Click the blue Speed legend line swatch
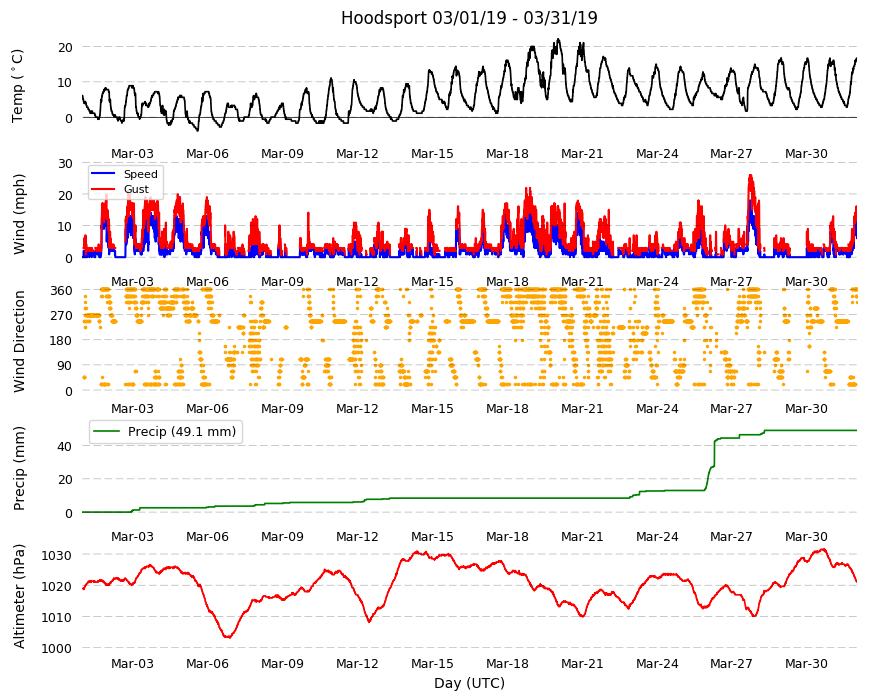Viewport: 870px width, 700px height. (103, 174)
